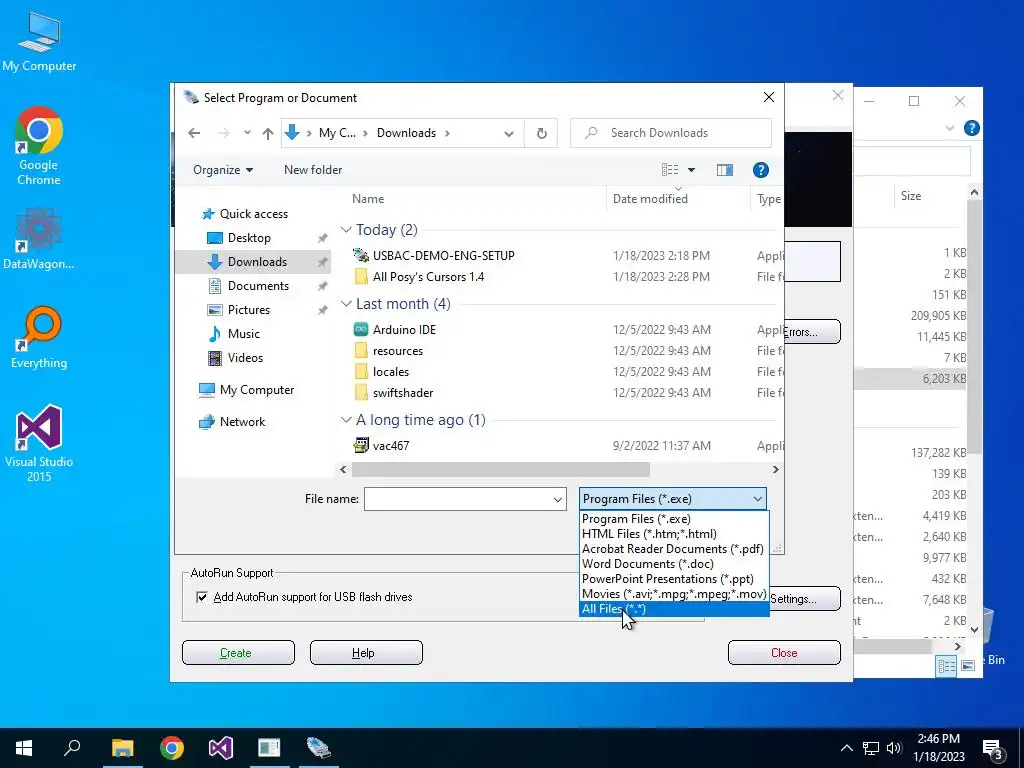Open the dialog's blue help icon
Viewport: 1024px width, 768px height.
tap(760, 170)
